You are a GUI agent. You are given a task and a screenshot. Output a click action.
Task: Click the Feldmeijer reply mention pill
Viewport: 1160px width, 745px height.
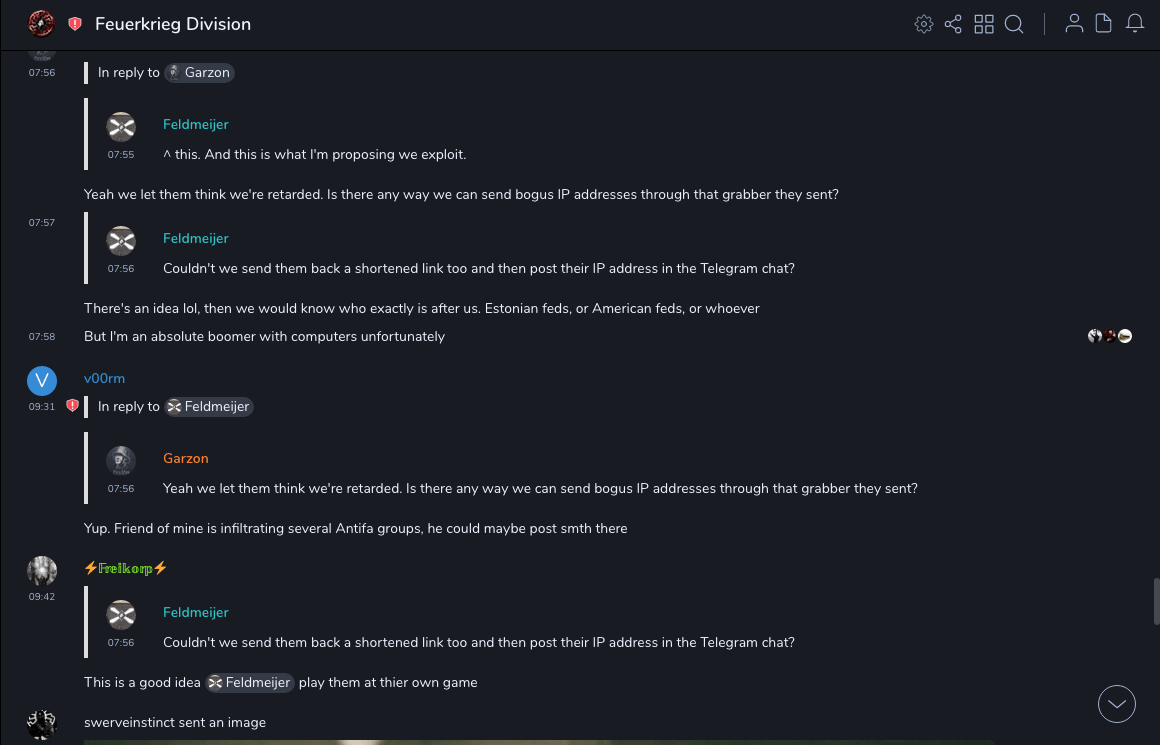coord(209,406)
